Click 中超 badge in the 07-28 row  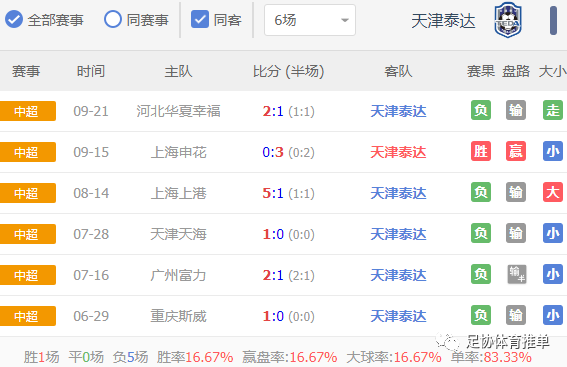click(28, 234)
